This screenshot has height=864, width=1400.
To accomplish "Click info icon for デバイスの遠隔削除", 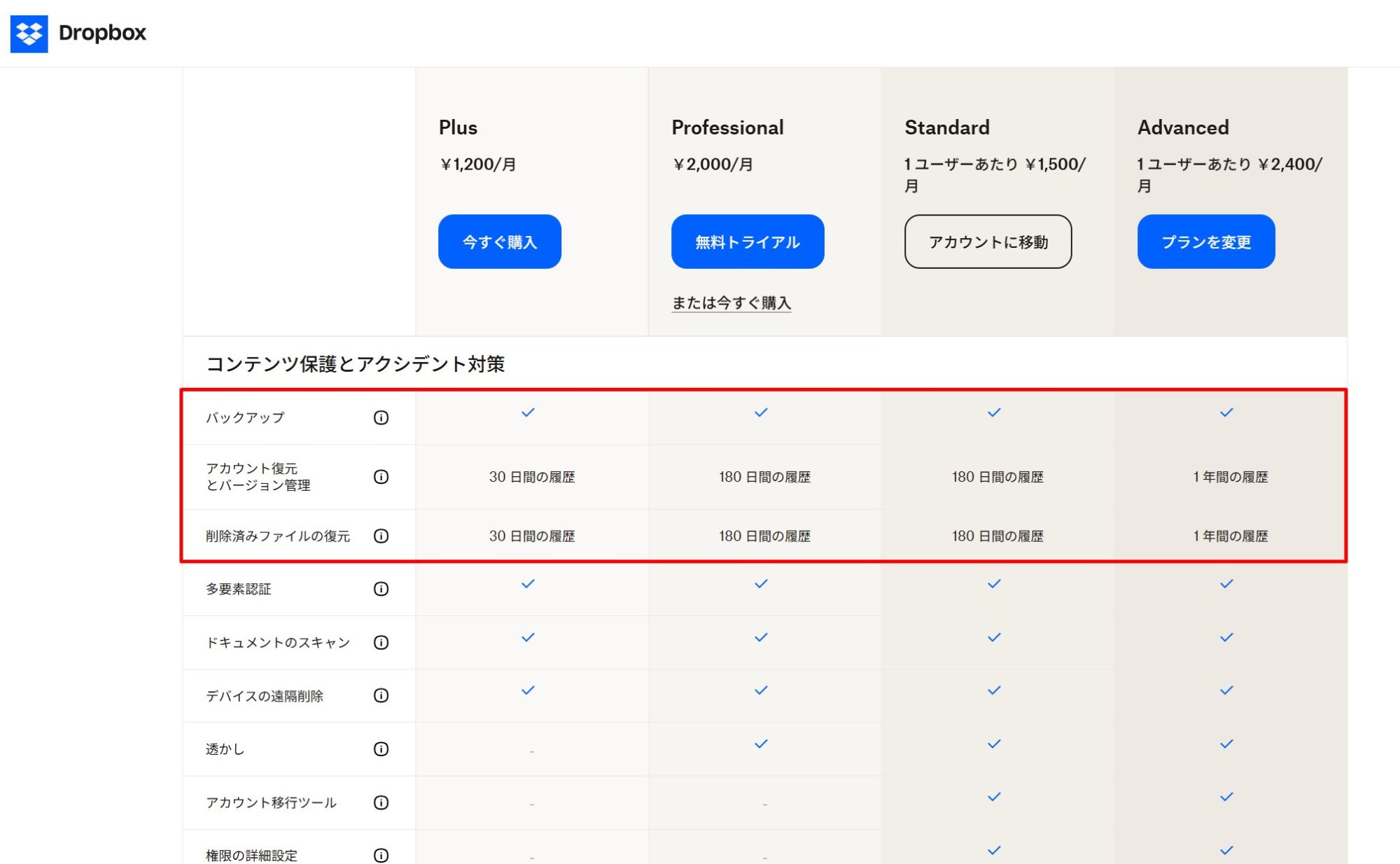I will coord(381,695).
